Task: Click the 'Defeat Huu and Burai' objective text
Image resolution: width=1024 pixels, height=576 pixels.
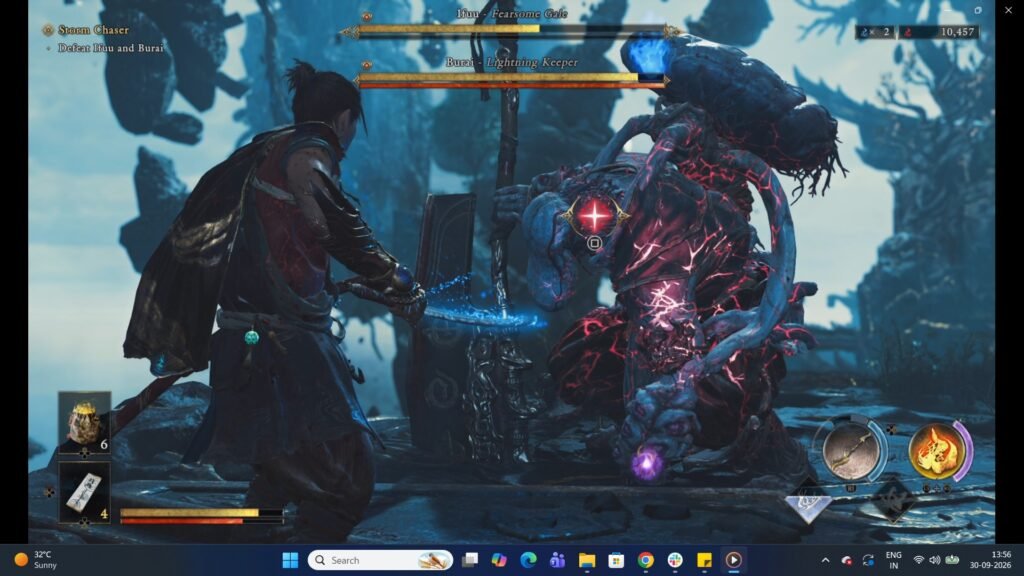Action: (x=110, y=48)
